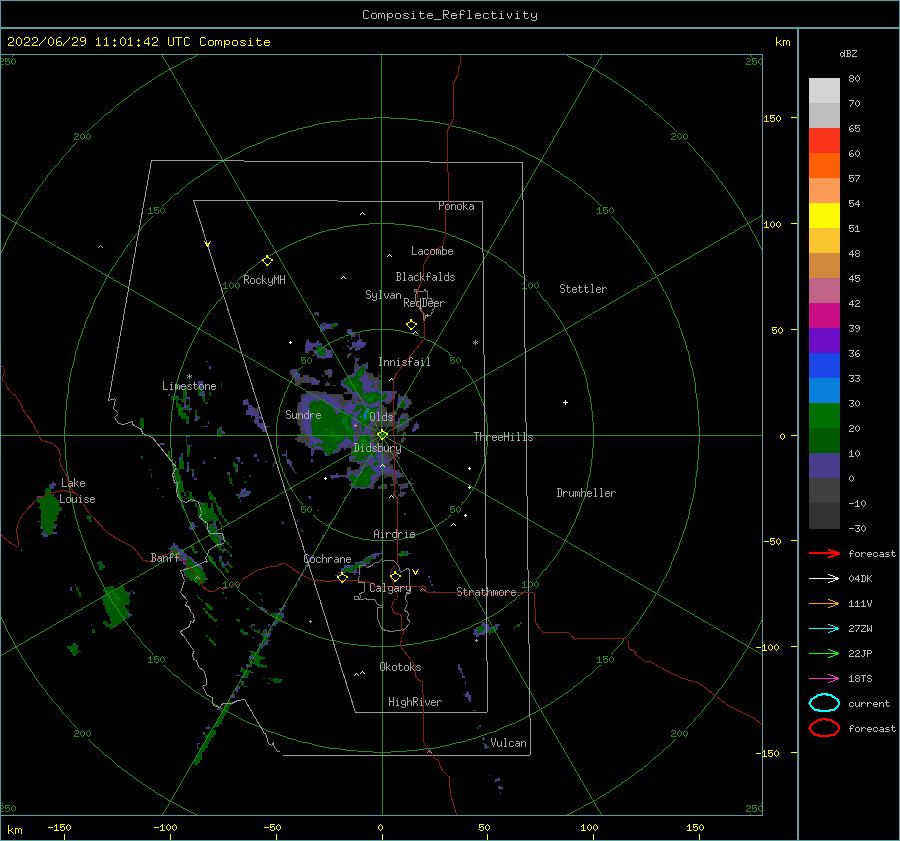This screenshot has width=900, height=841.
Task: Click the 80 value on dBZ scale
Action: tap(854, 79)
